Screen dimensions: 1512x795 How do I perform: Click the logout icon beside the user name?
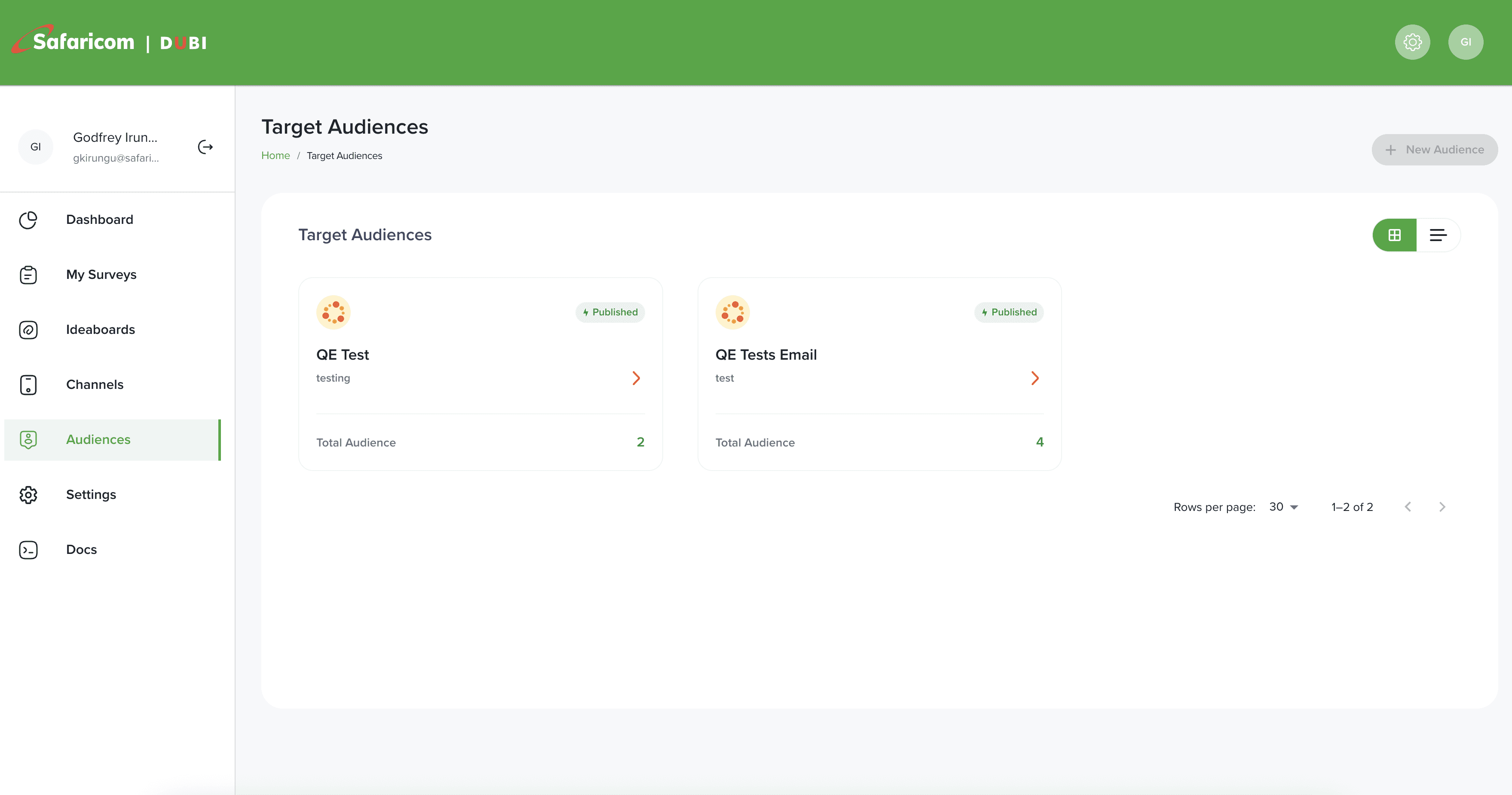click(x=205, y=147)
